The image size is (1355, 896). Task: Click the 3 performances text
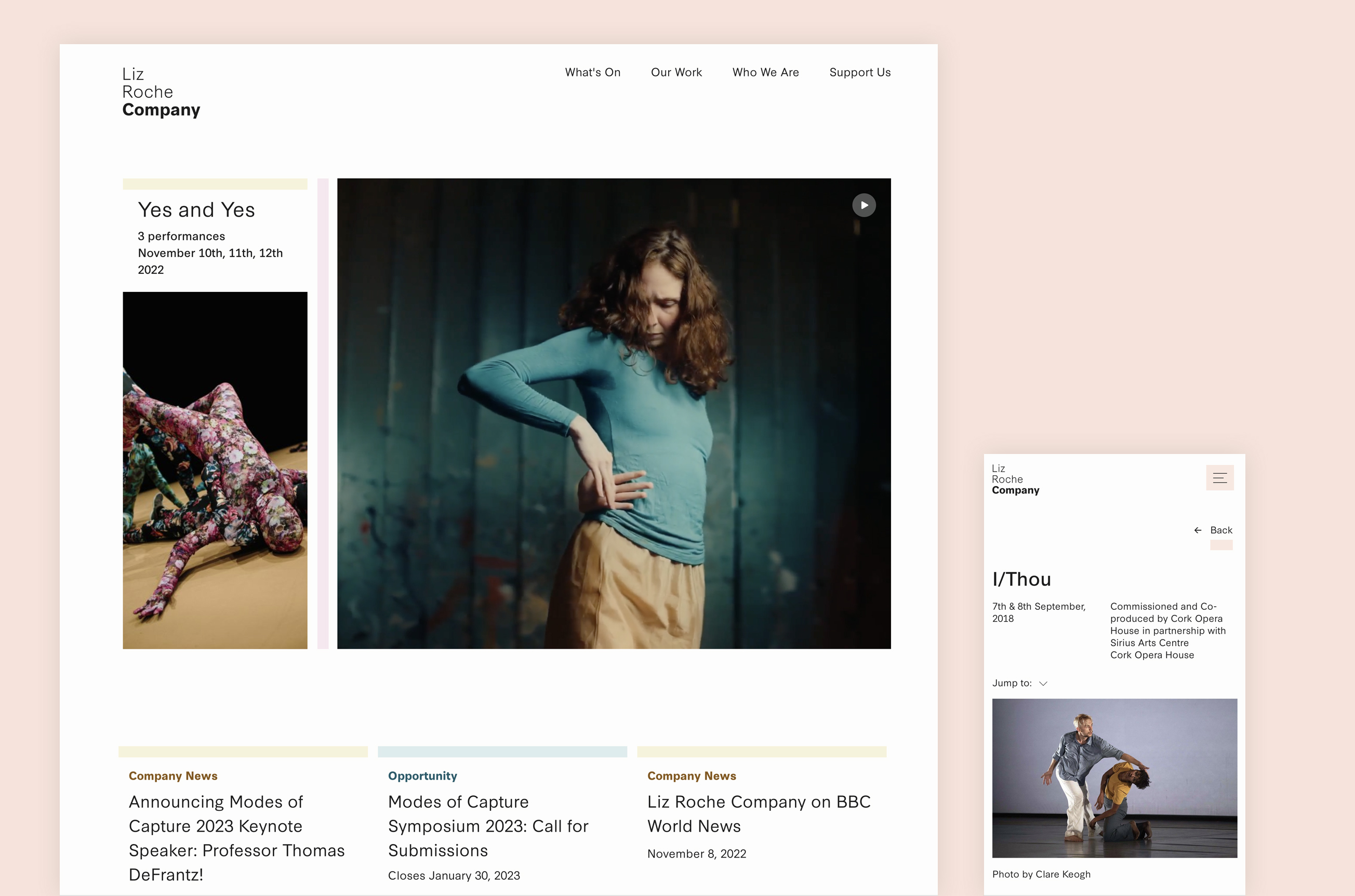[x=181, y=236]
